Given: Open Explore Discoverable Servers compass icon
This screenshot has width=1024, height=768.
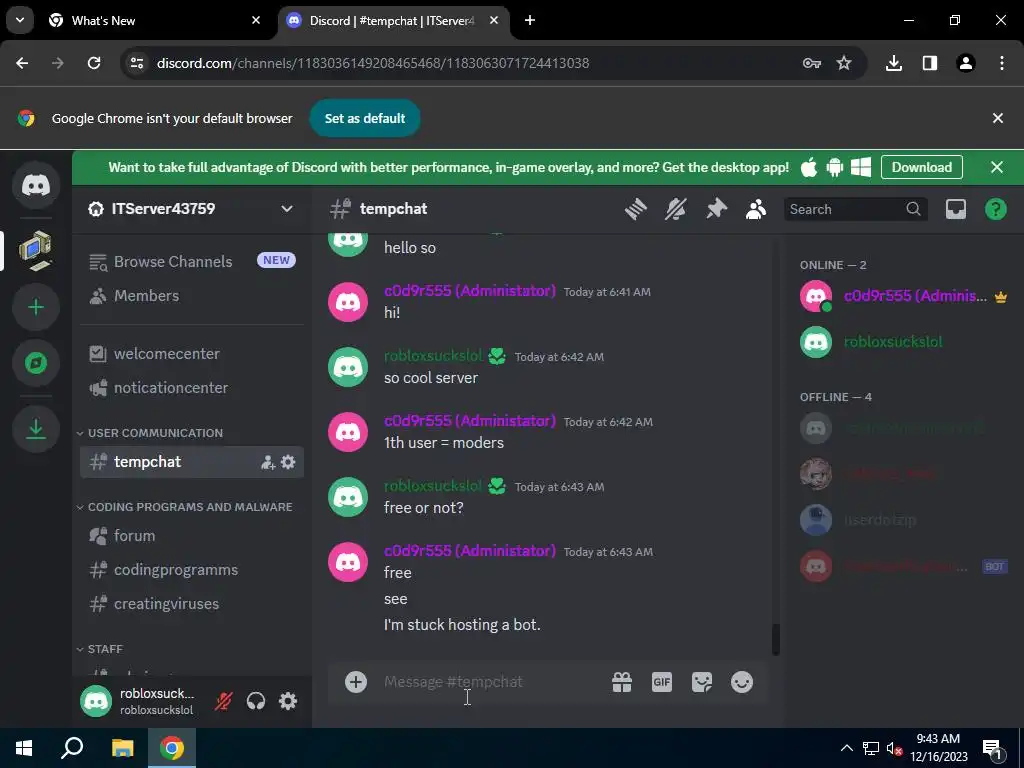Looking at the screenshot, I should (x=36, y=363).
